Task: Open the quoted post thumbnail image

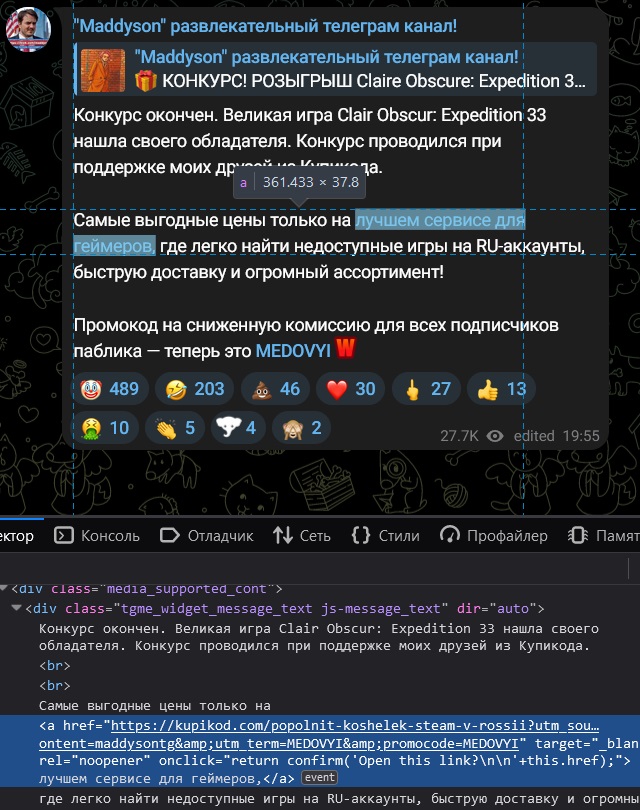Action: tap(103, 70)
